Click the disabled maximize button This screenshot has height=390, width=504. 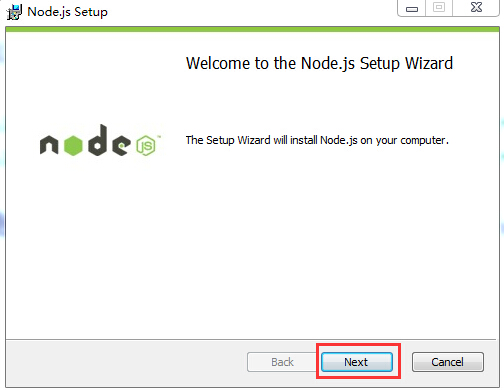point(439,8)
